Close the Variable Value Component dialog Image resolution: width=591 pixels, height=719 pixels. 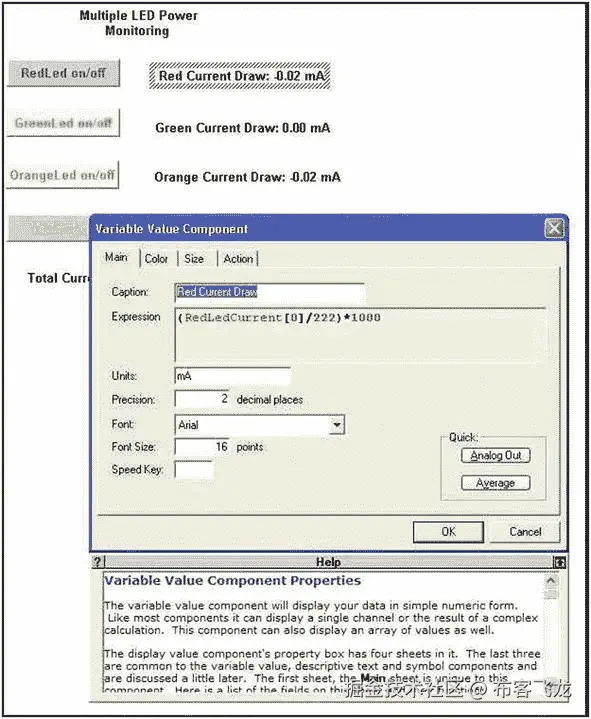554,228
